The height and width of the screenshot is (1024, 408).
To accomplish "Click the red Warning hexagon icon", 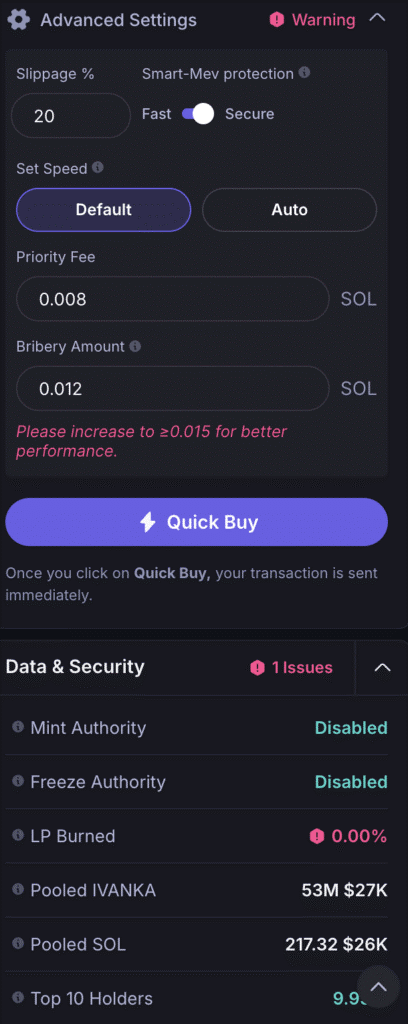I will pos(277,20).
